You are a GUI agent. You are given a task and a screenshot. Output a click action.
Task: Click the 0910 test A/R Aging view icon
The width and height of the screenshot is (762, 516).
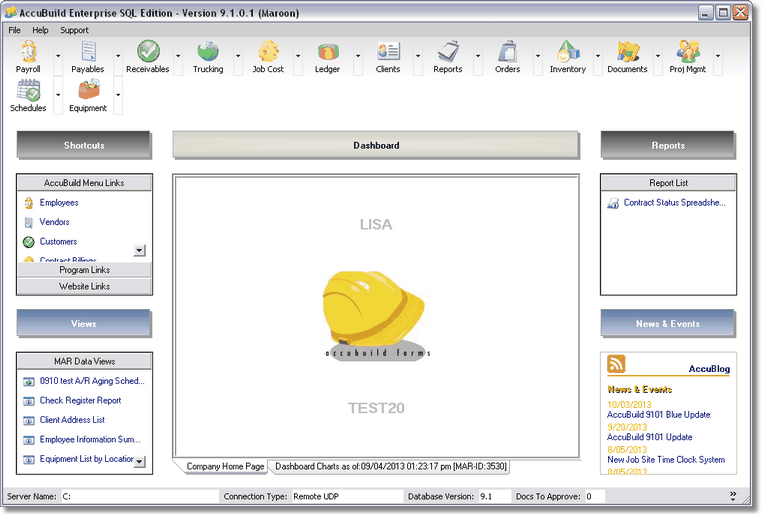29,382
